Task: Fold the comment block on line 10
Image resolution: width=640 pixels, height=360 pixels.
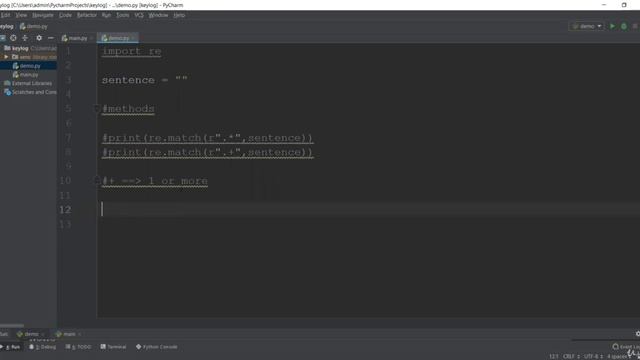Action: click(x=97, y=180)
